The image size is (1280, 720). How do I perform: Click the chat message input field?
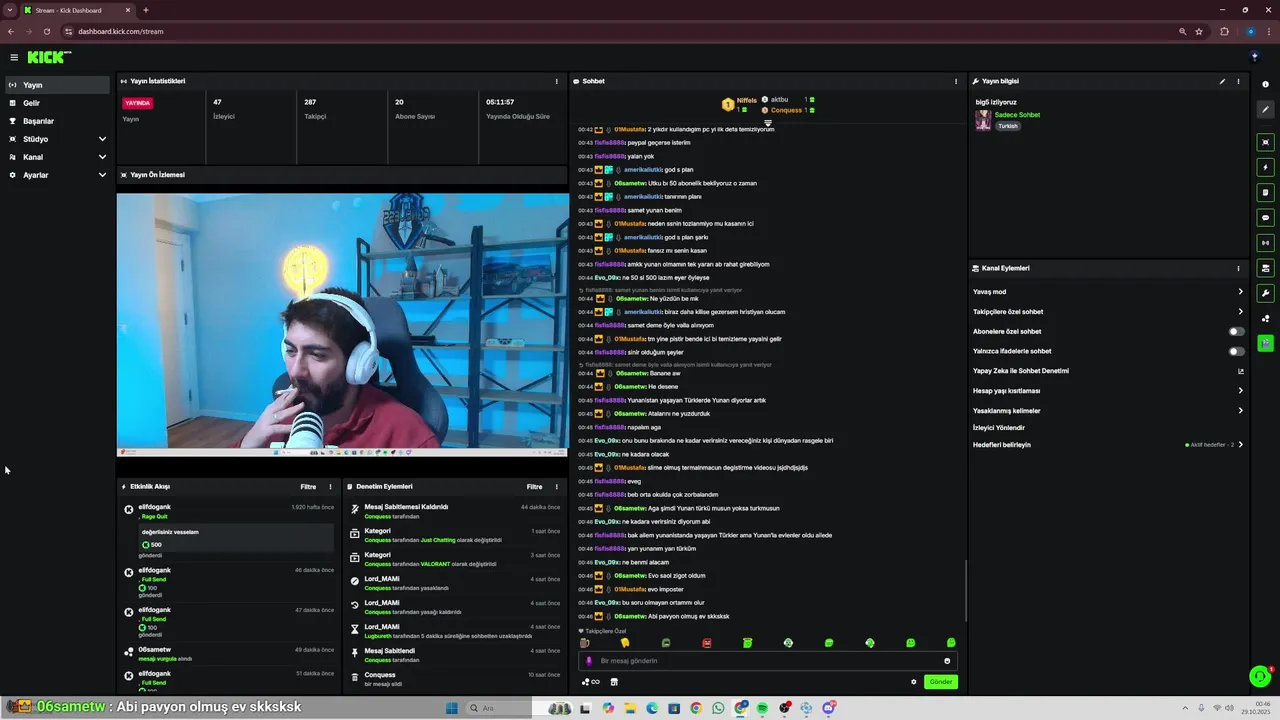(768, 661)
